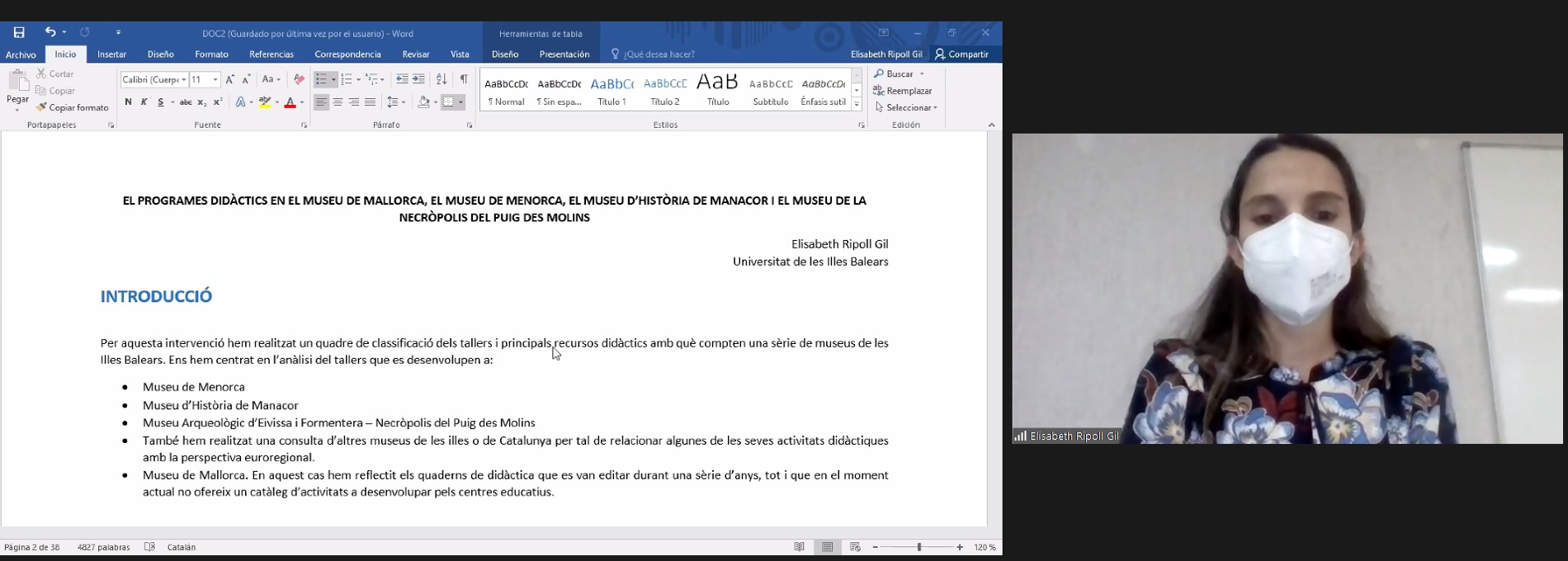Increase paragraph indent
This screenshot has height=561, width=1568.
point(418,79)
